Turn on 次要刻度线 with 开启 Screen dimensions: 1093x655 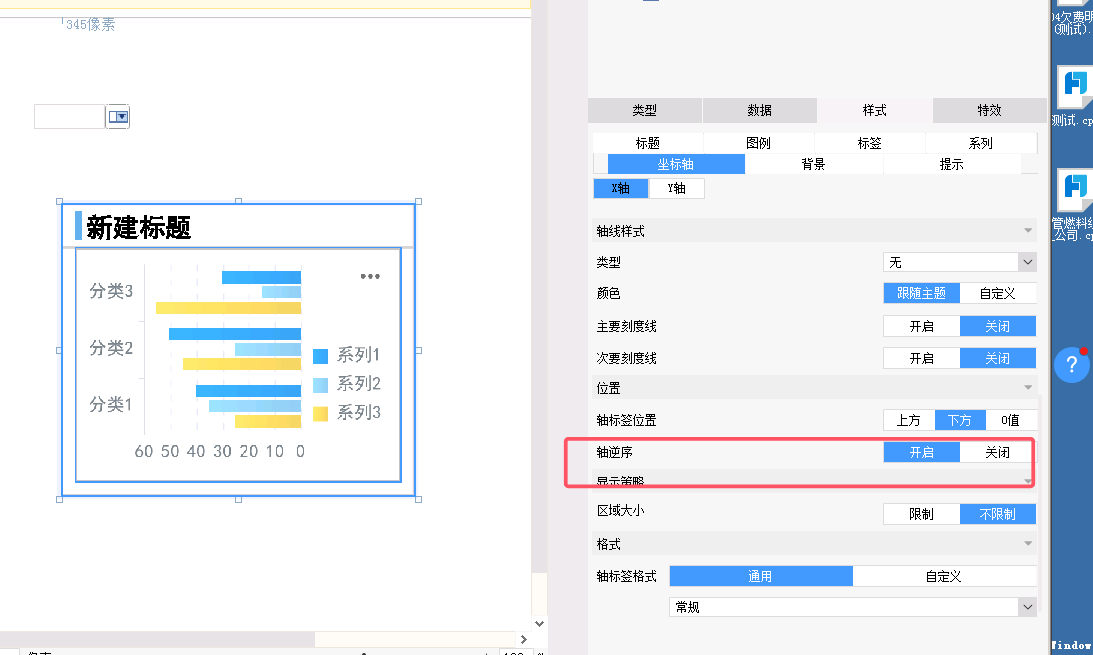click(922, 358)
